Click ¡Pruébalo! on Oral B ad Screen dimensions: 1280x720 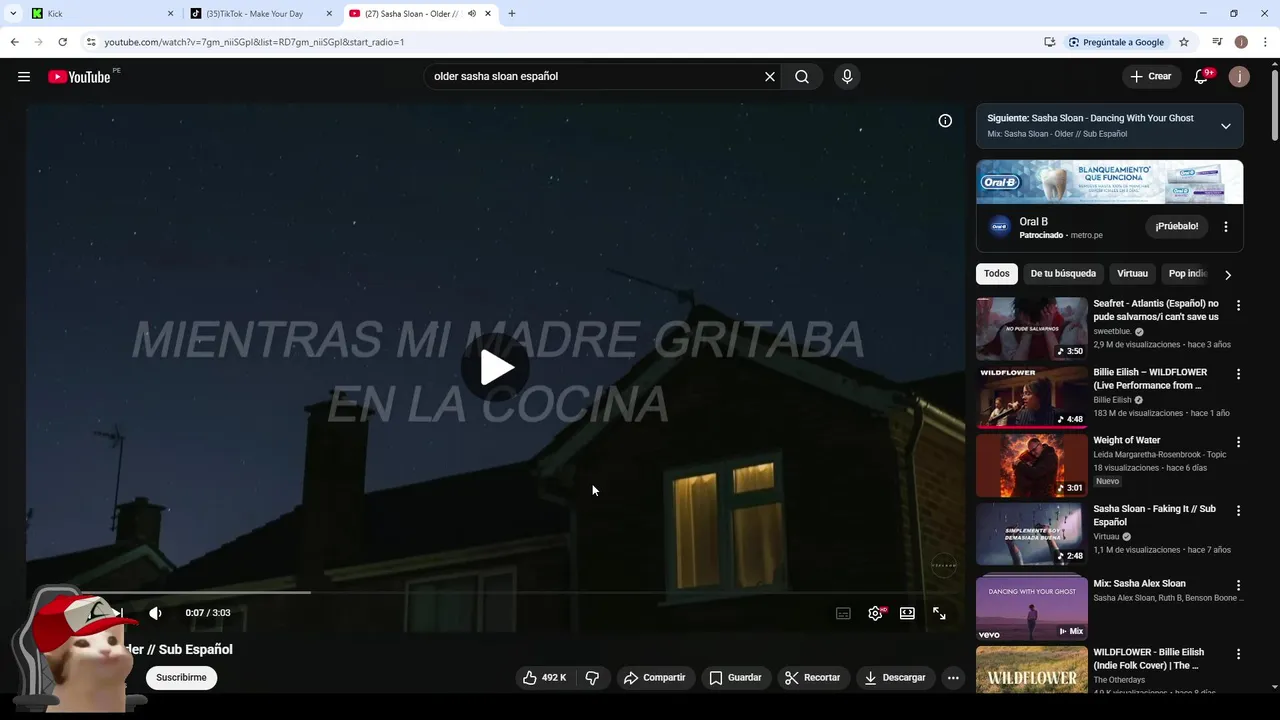pyautogui.click(x=1176, y=227)
